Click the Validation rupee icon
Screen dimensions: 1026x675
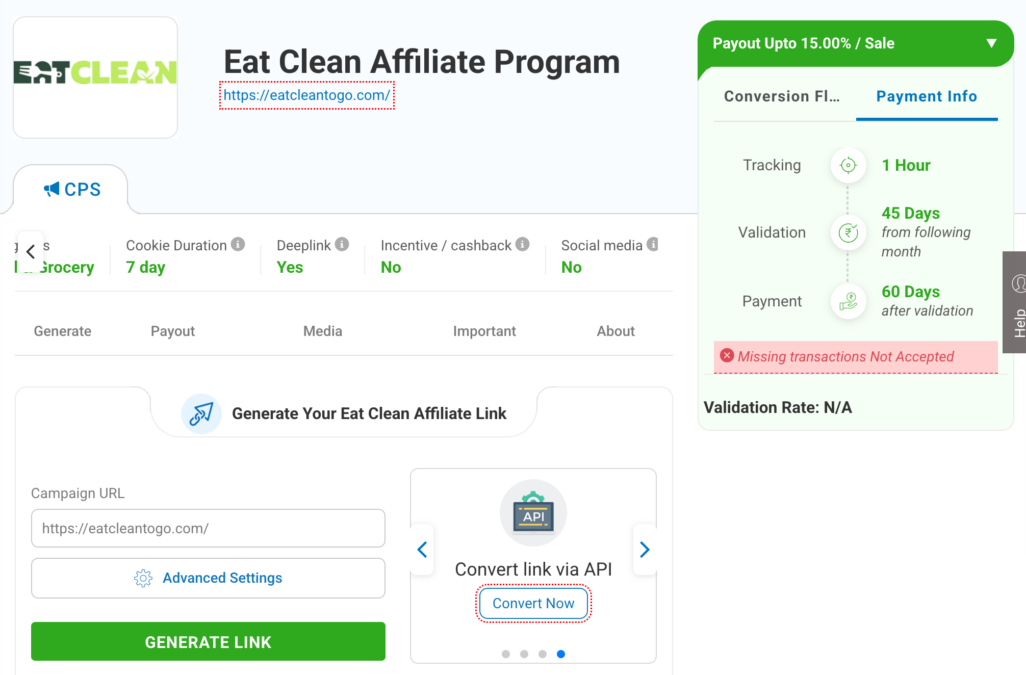[x=848, y=232]
